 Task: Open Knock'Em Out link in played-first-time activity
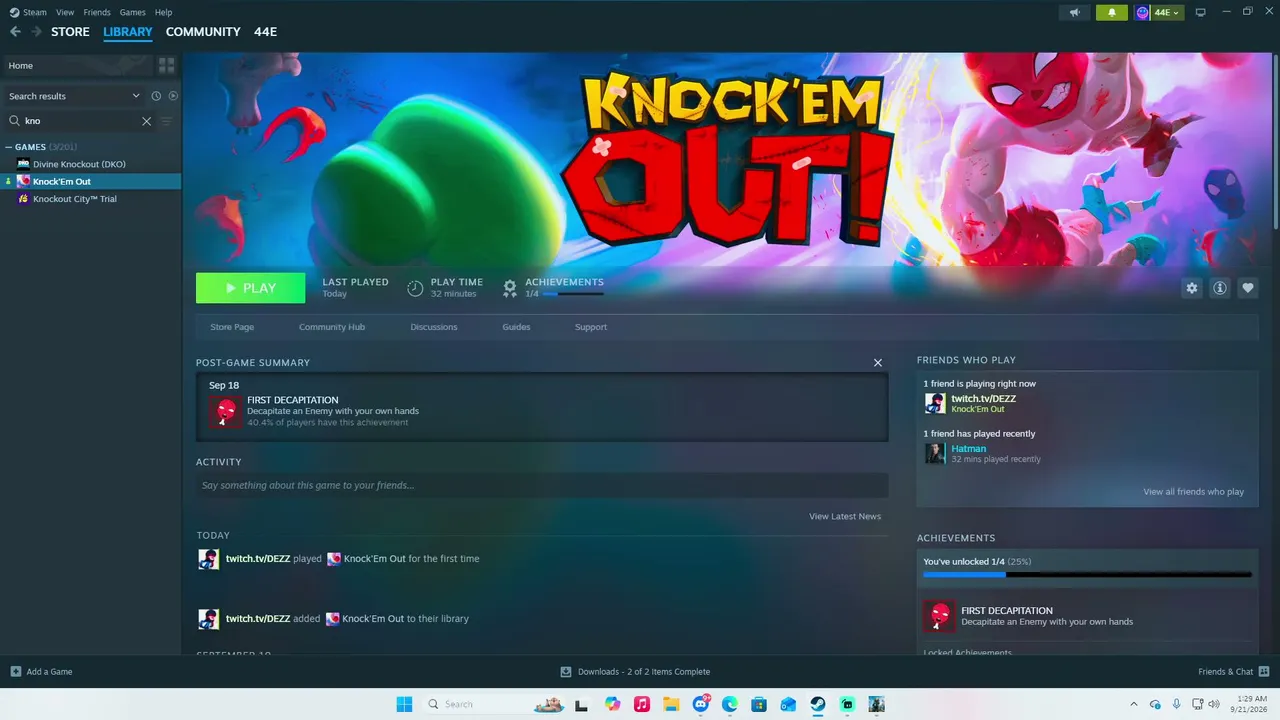click(x=375, y=558)
